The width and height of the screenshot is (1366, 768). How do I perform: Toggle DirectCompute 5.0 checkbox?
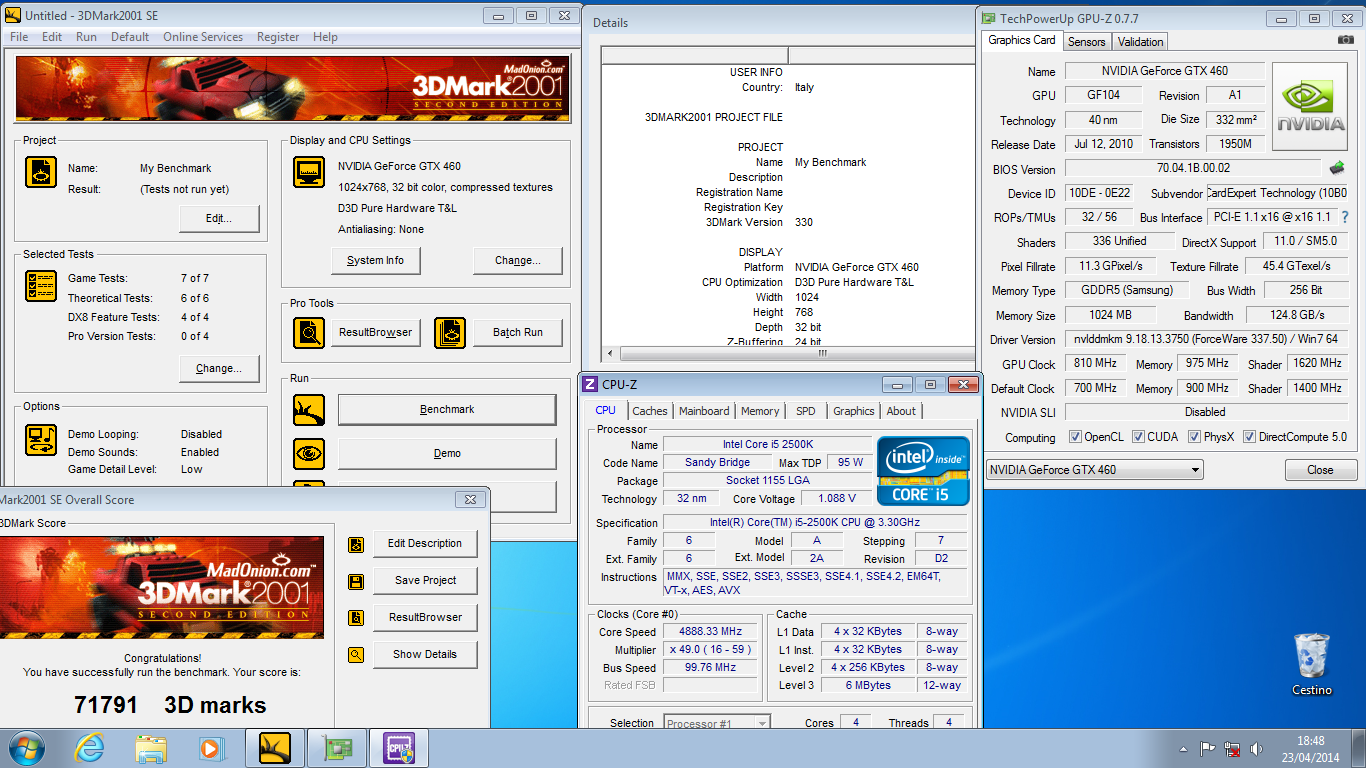click(x=1249, y=437)
